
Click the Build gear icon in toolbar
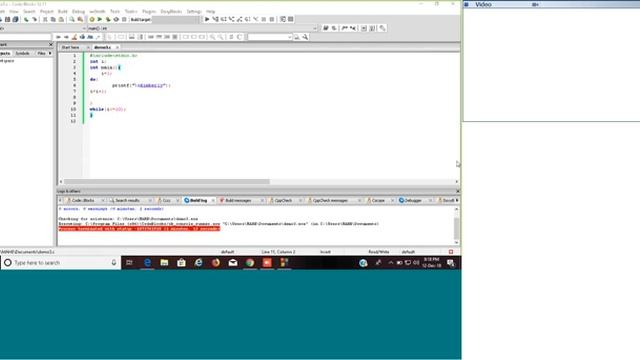tap(92, 19)
